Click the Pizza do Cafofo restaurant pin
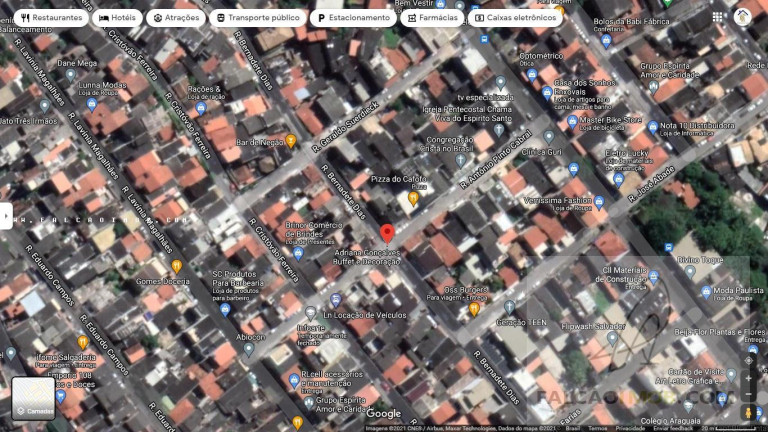Screen dimensions: 768x432 point(413,198)
